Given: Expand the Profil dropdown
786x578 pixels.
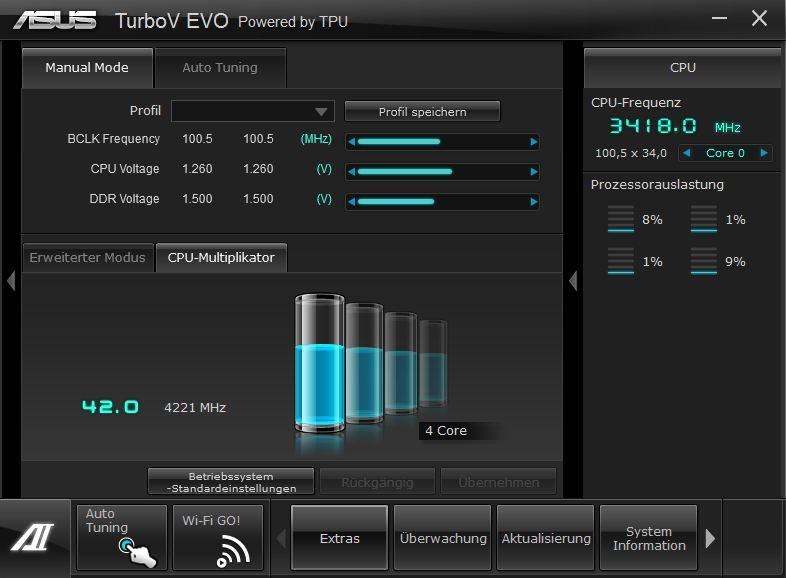Looking at the screenshot, I should click(253, 111).
